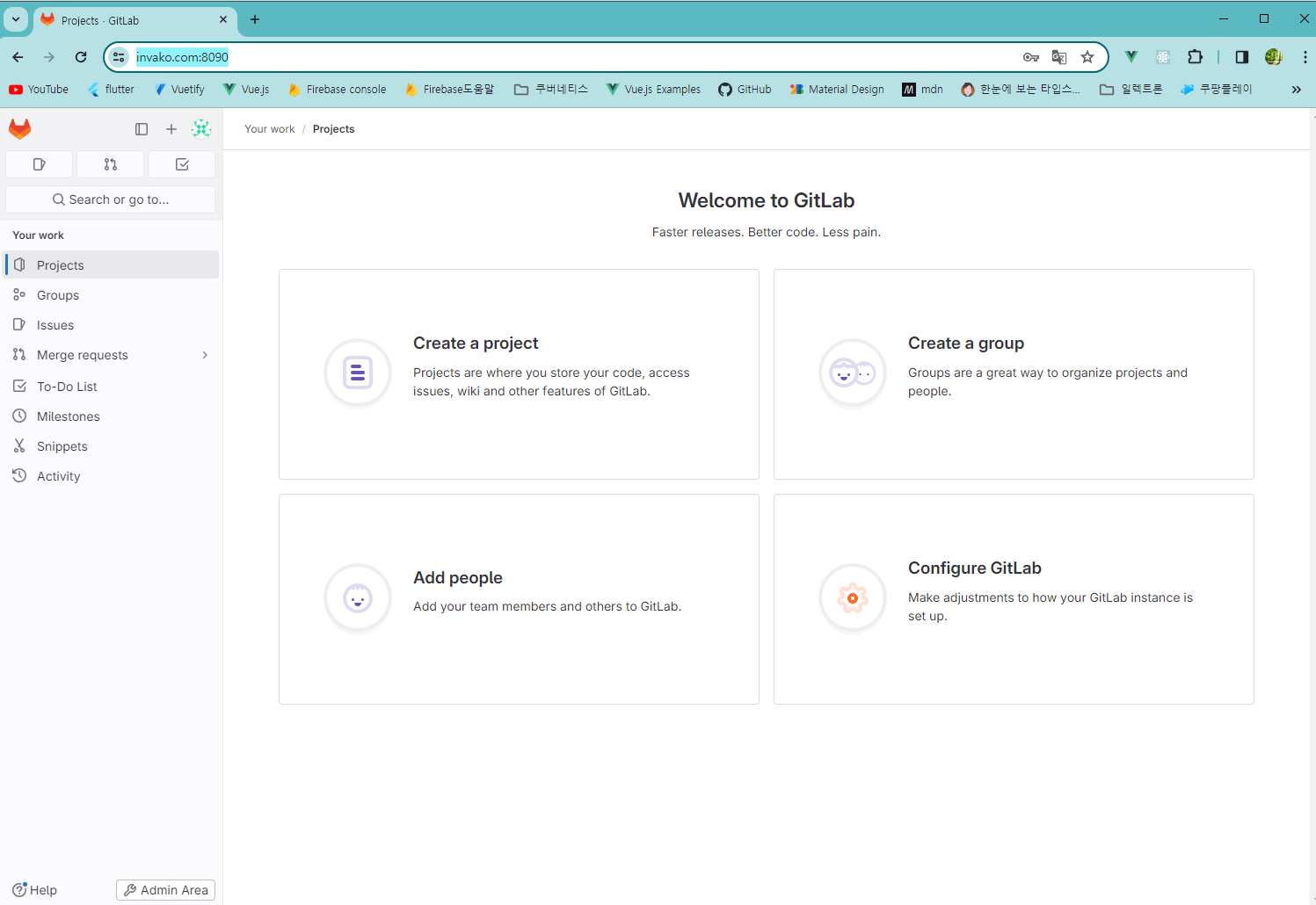Click Your work breadcrumb

click(x=270, y=129)
